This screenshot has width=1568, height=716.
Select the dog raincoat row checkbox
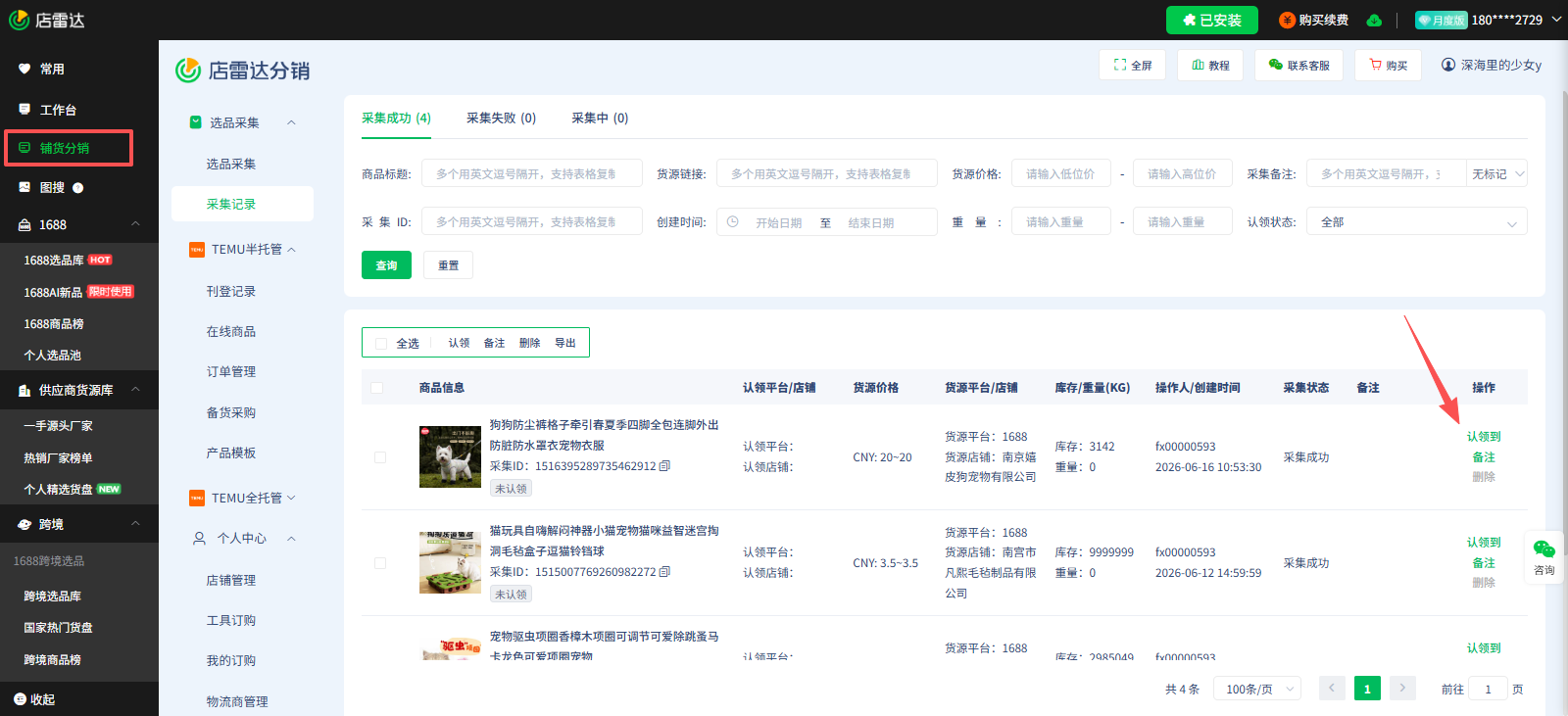pos(380,457)
